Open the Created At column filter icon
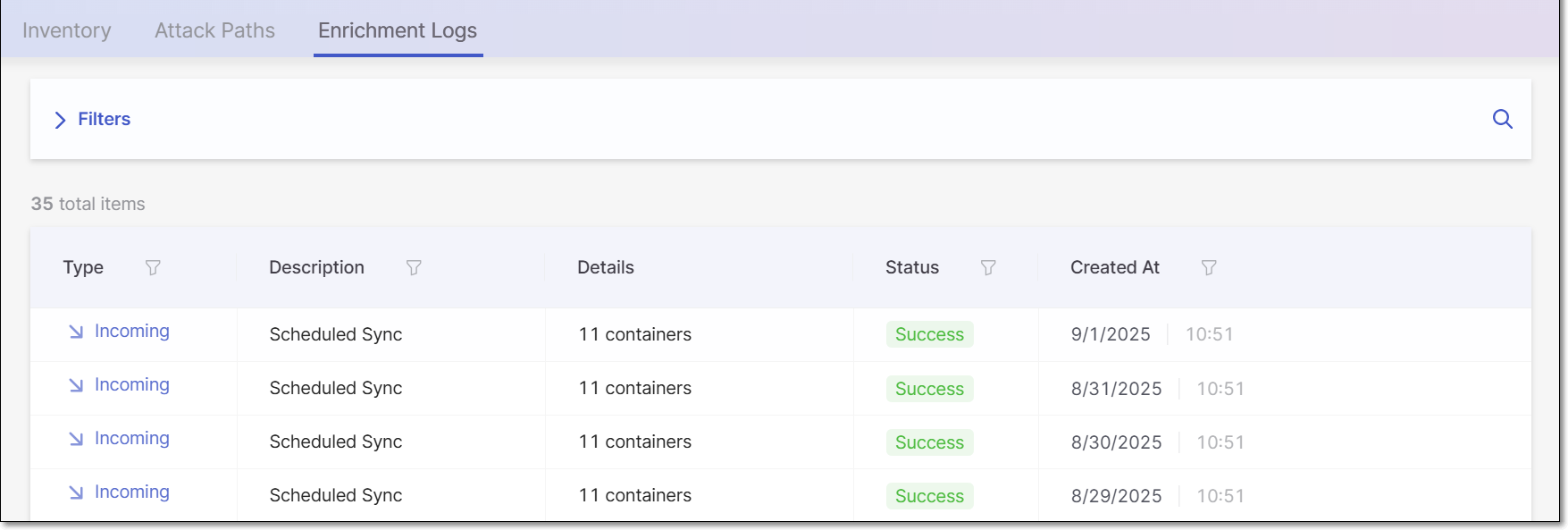 1209,267
